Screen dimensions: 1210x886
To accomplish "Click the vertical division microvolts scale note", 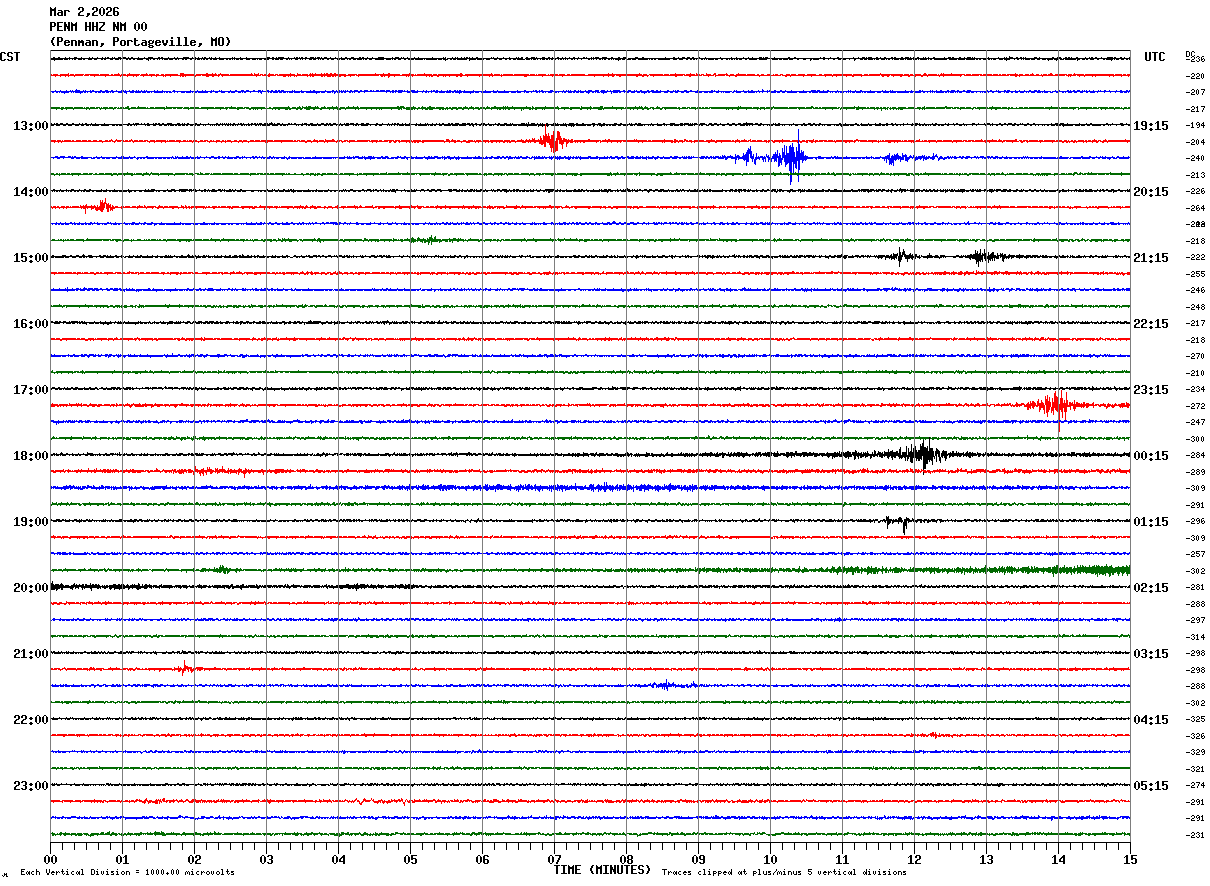I will pyautogui.click(x=127, y=873).
